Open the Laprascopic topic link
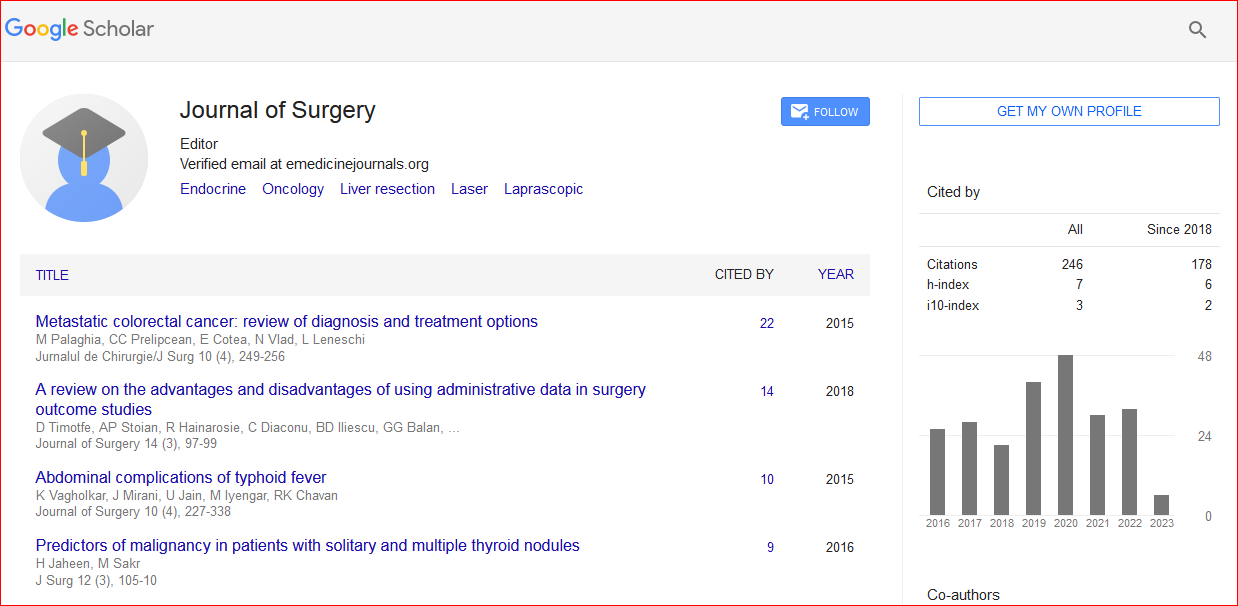1238x606 pixels. point(543,189)
